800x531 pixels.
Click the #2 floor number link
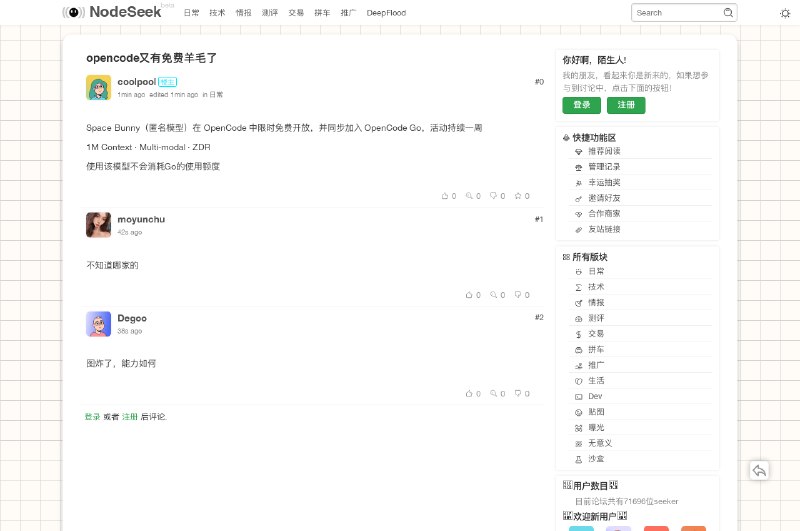(539, 317)
